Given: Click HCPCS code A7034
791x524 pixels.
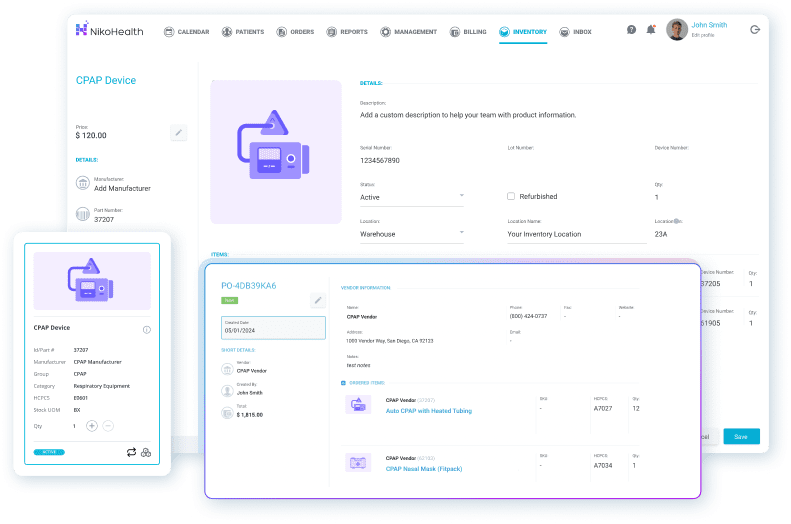Looking at the screenshot, I should [x=603, y=465].
